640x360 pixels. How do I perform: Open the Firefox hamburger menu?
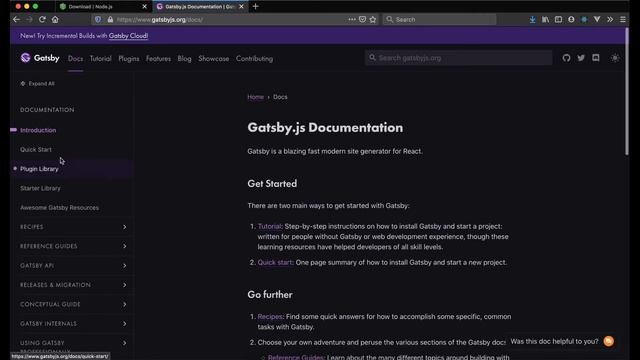623,19
